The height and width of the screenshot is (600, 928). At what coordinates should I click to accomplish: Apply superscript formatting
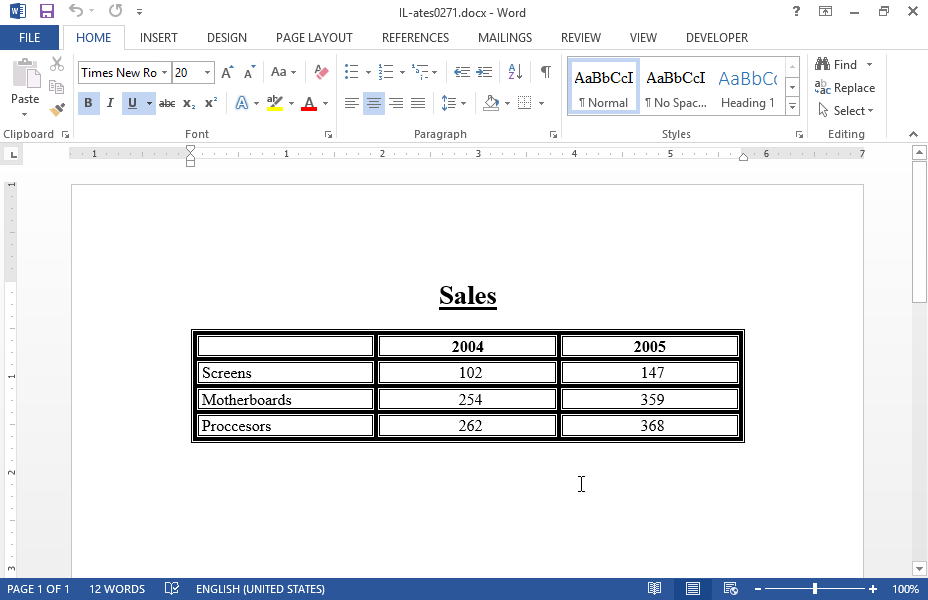(211, 104)
